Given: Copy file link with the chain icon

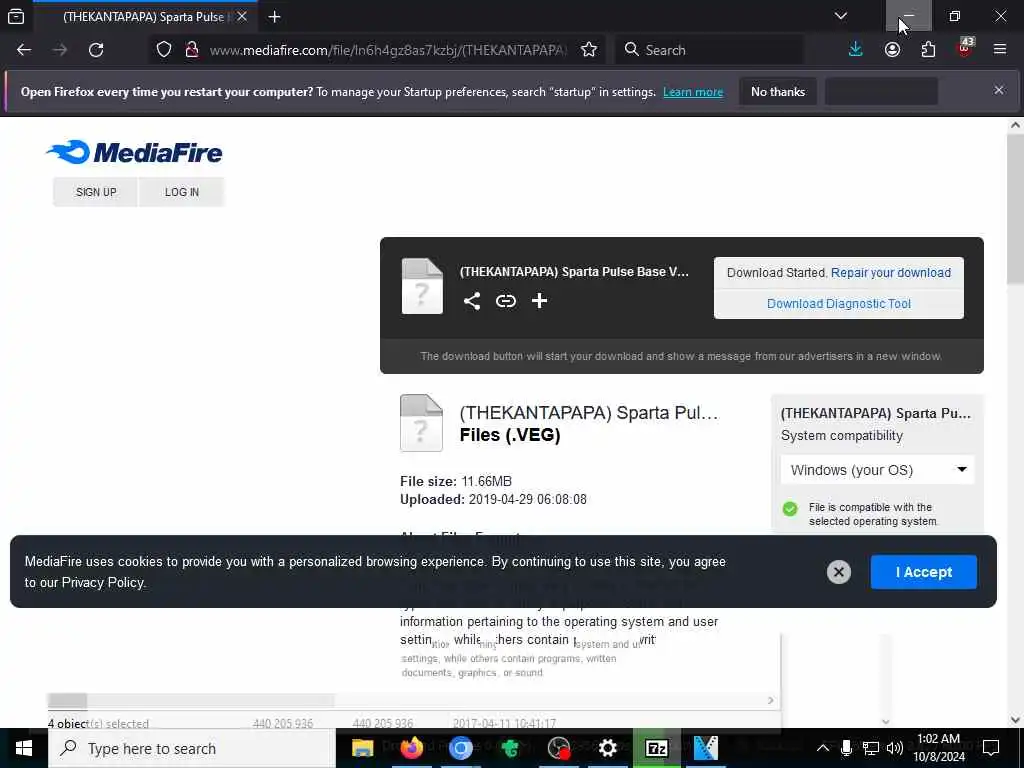Looking at the screenshot, I should pyautogui.click(x=505, y=300).
